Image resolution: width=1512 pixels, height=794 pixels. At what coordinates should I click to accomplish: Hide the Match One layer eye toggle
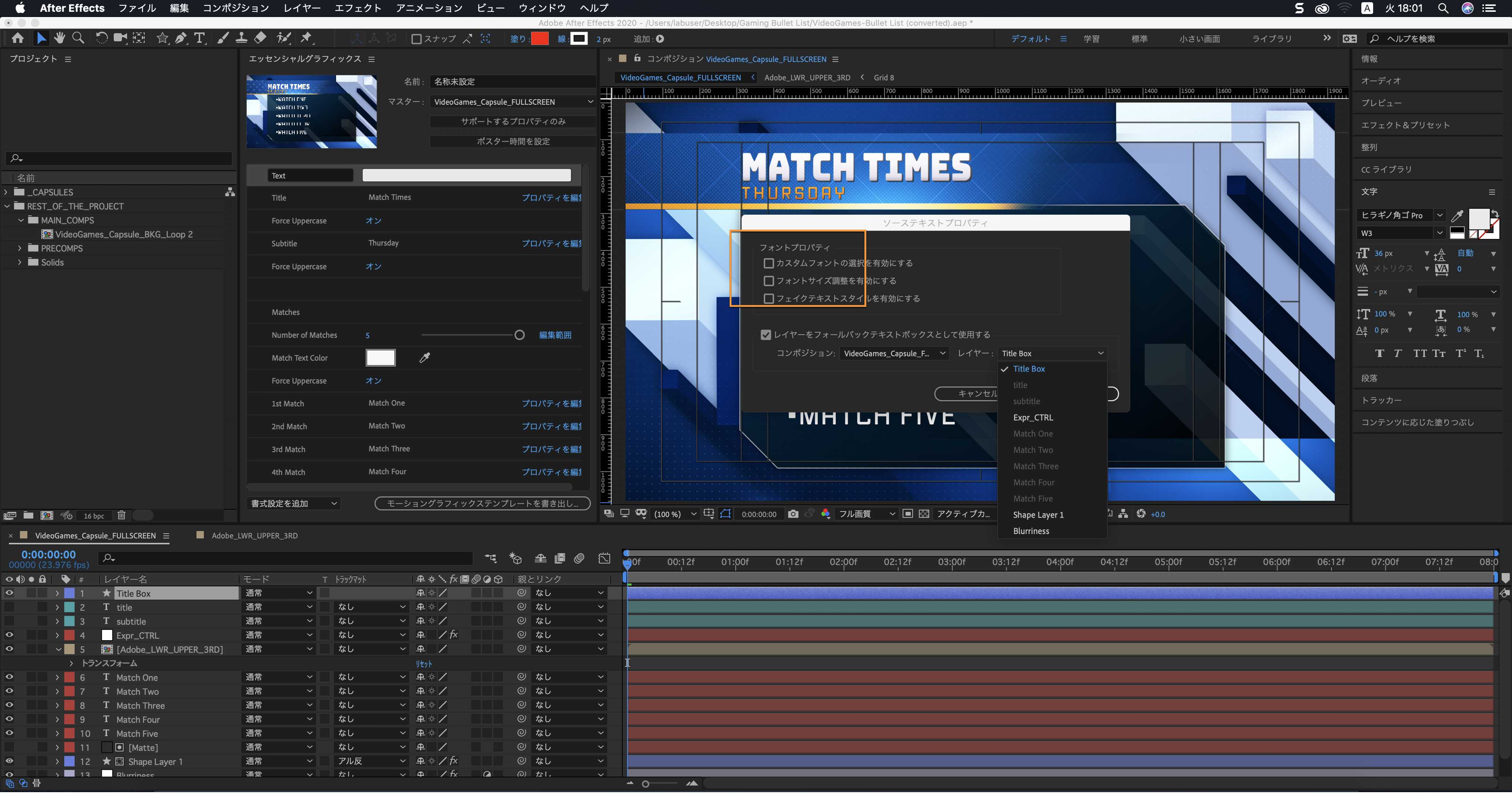pos(9,677)
